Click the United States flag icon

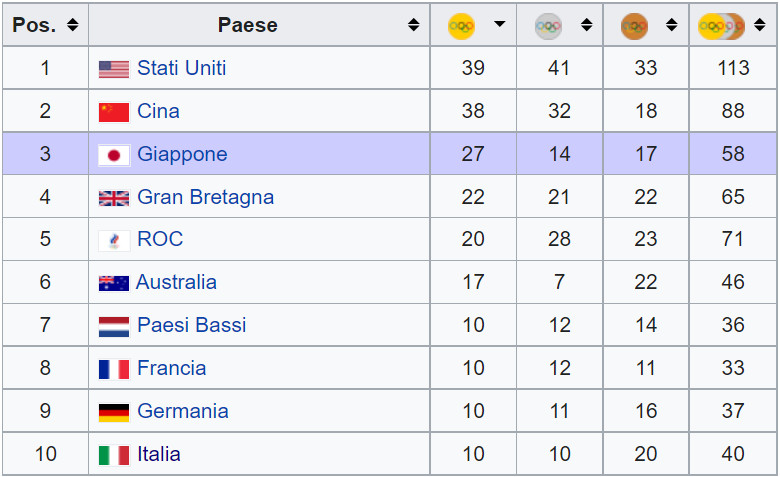114,69
